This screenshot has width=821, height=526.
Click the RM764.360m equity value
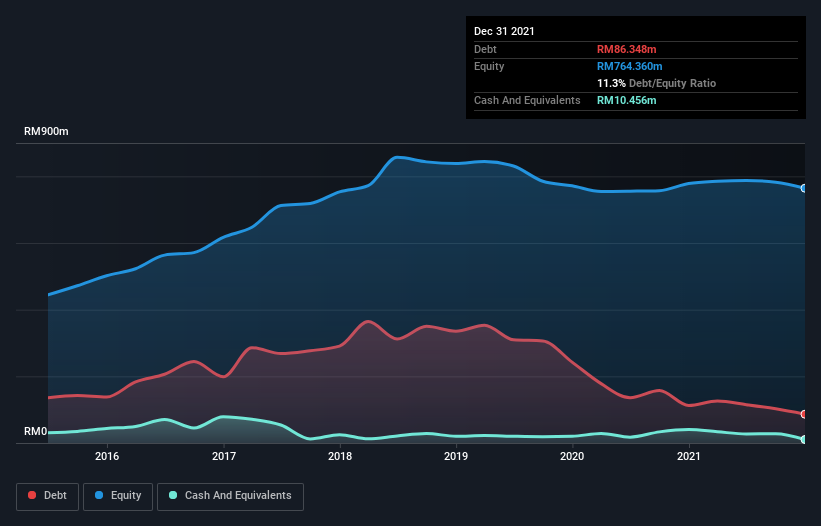[x=629, y=66]
